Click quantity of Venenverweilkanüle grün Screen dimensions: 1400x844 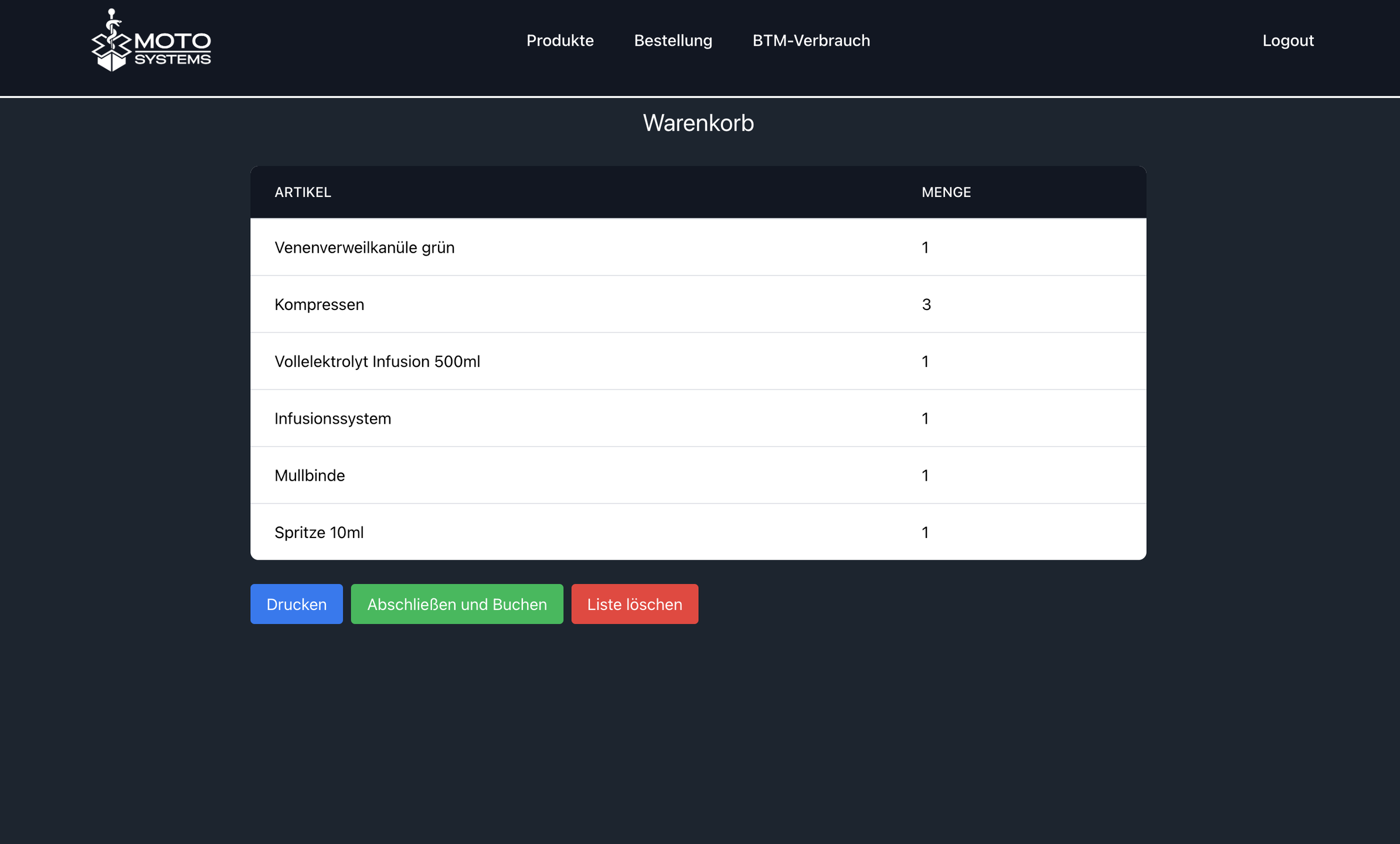925,247
